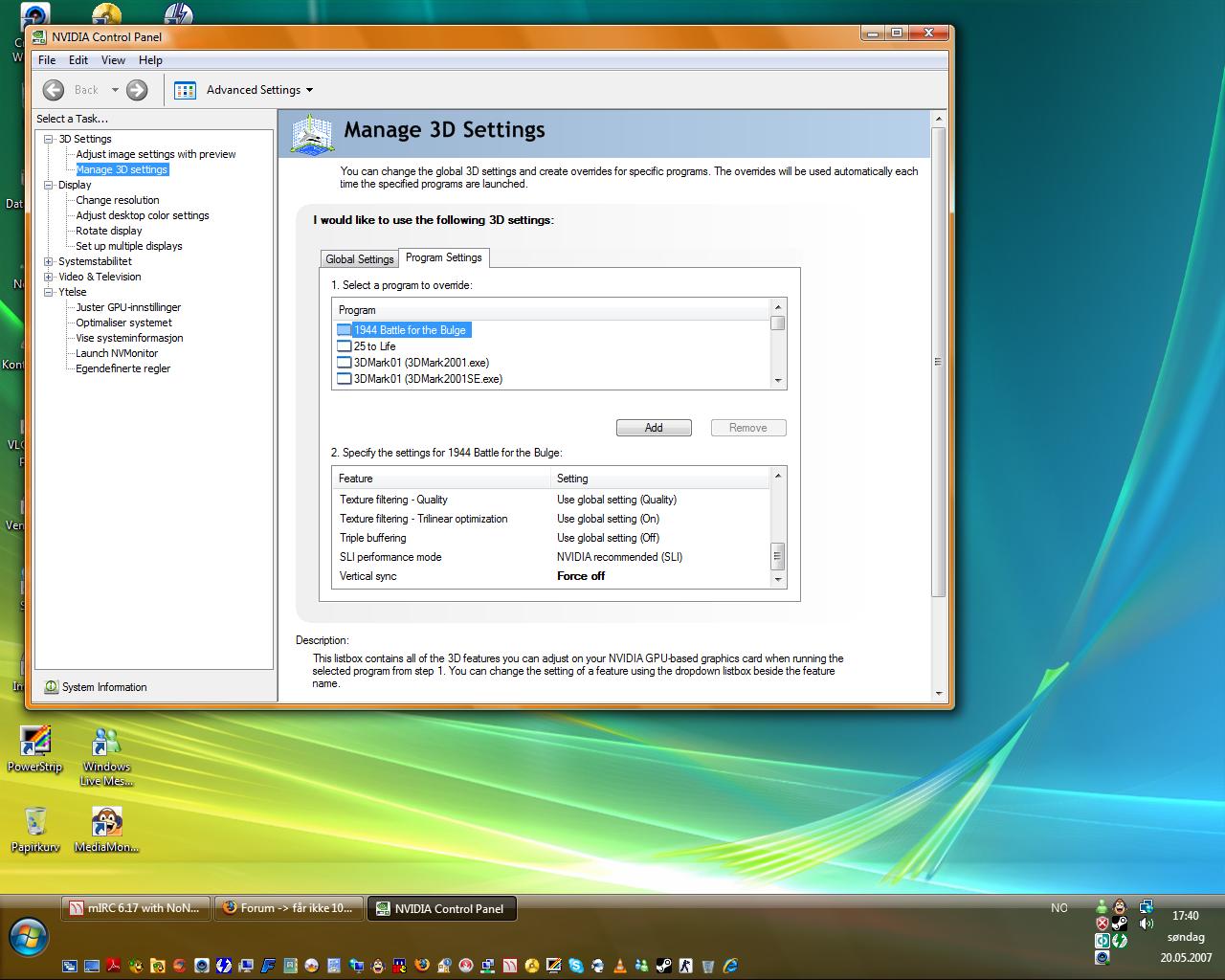Expand the Video & Television node
Image resolution: width=1225 pixels, height=980 pixels.
coord(49,277)
